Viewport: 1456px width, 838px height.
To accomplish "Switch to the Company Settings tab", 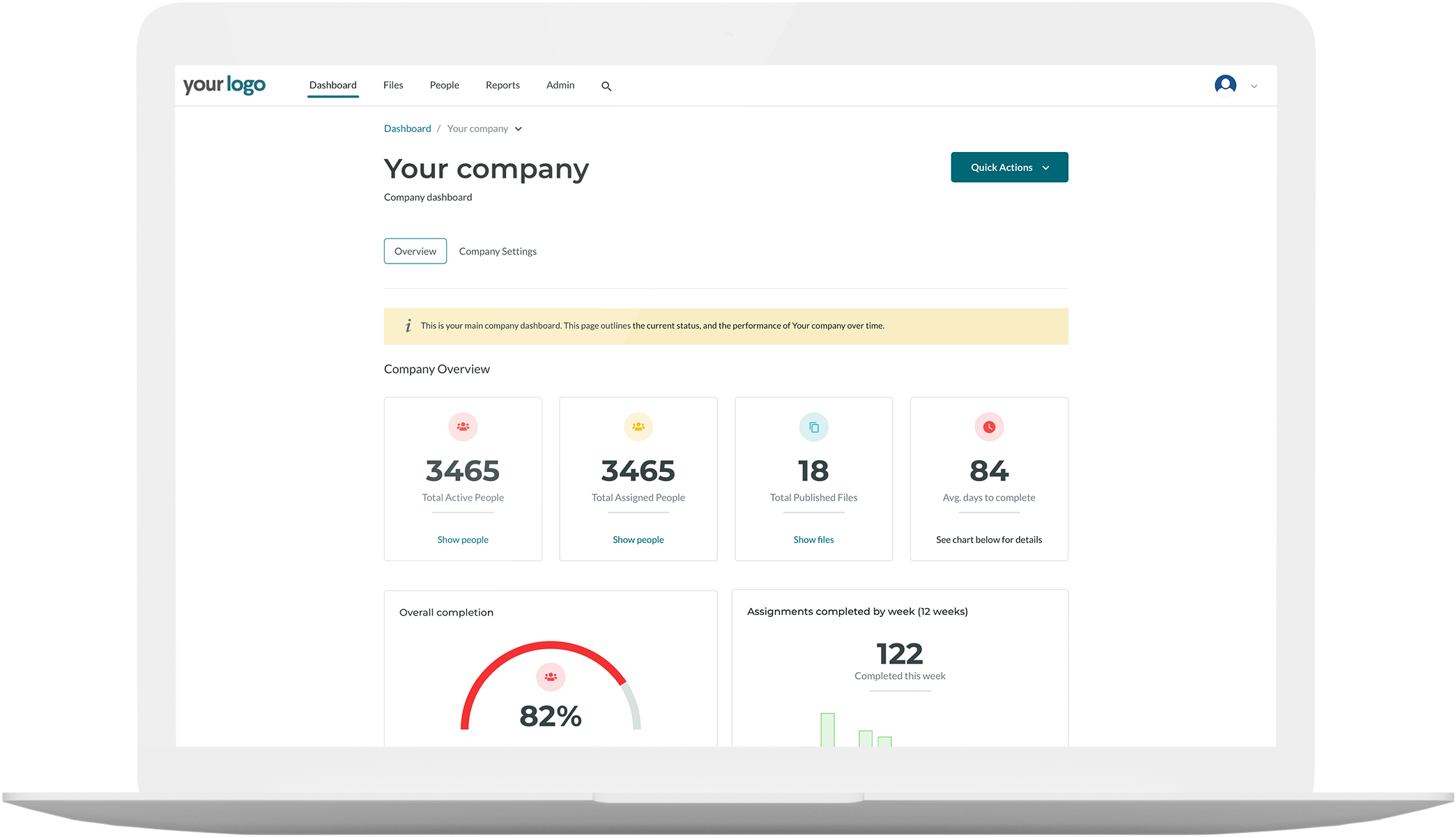I will pos(498,252).
